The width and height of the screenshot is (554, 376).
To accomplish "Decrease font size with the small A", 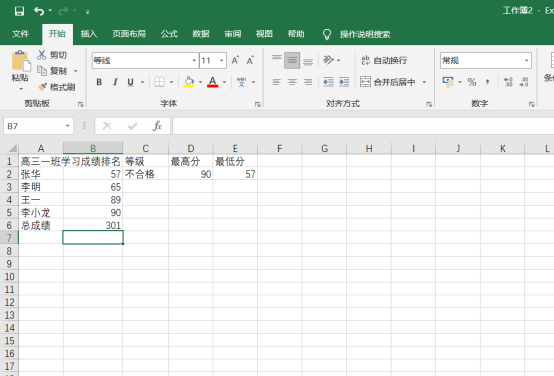I will (250, 60).
